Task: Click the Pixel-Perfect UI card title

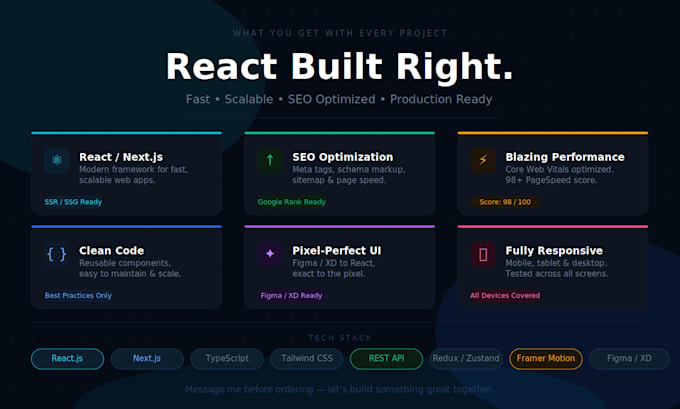Action: 337,251
